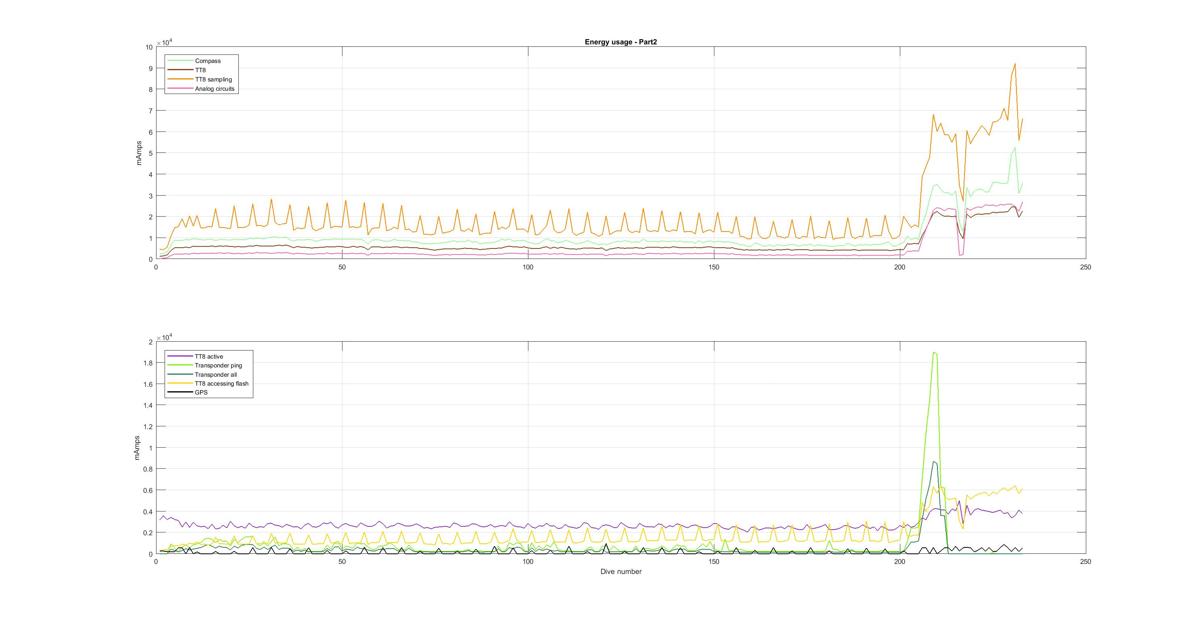Click y-axis tick '5' on the upper plot
This screenshot has width=1200, height=622.
click(x=151, y=153)
